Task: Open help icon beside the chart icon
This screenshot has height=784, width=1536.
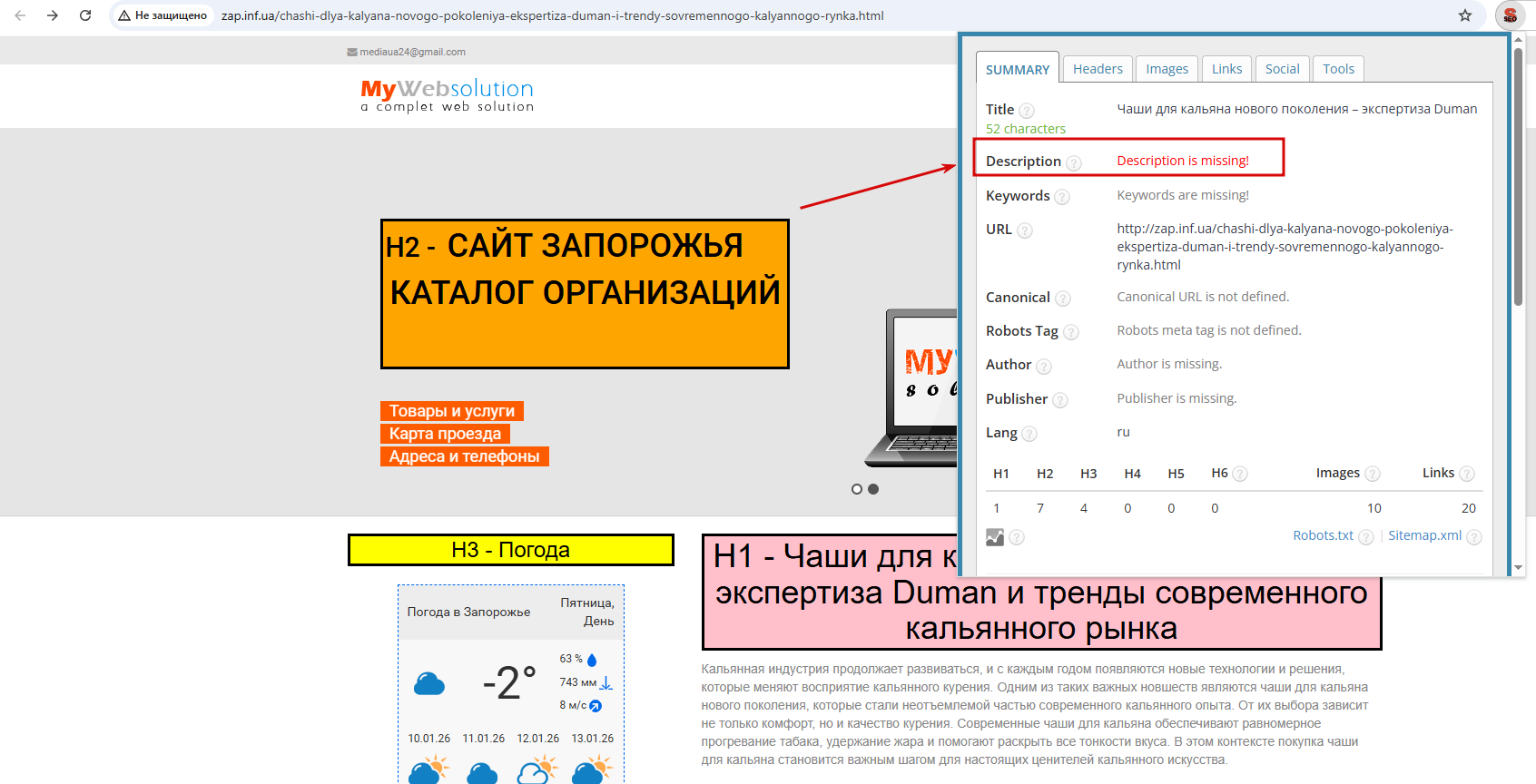Action: point(1017,537)
